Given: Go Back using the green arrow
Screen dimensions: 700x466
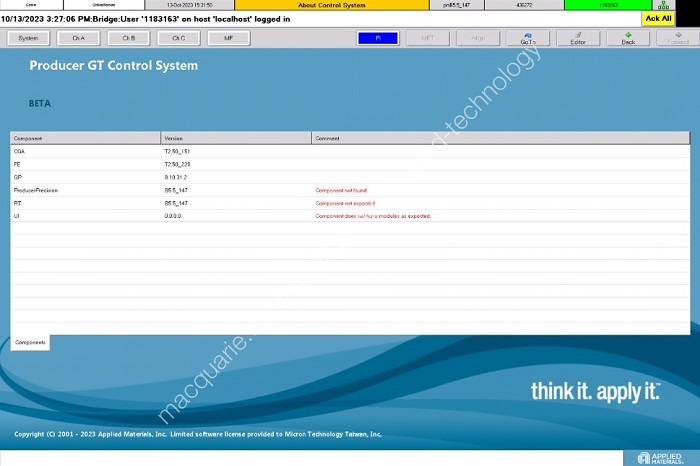Looking at the screenshot, I should tap(628, 38).
